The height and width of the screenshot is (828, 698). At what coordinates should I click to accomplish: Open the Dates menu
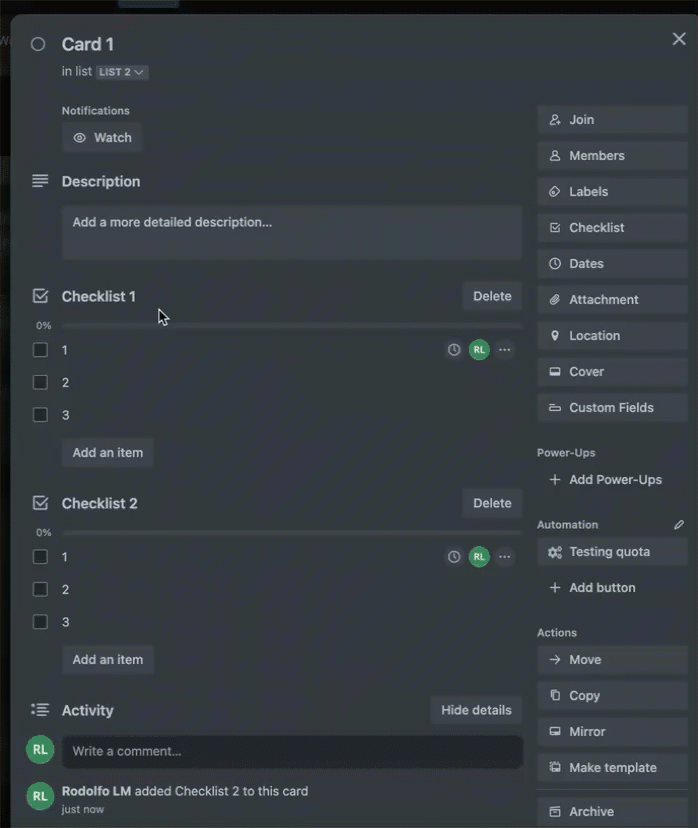coord(611,264)
